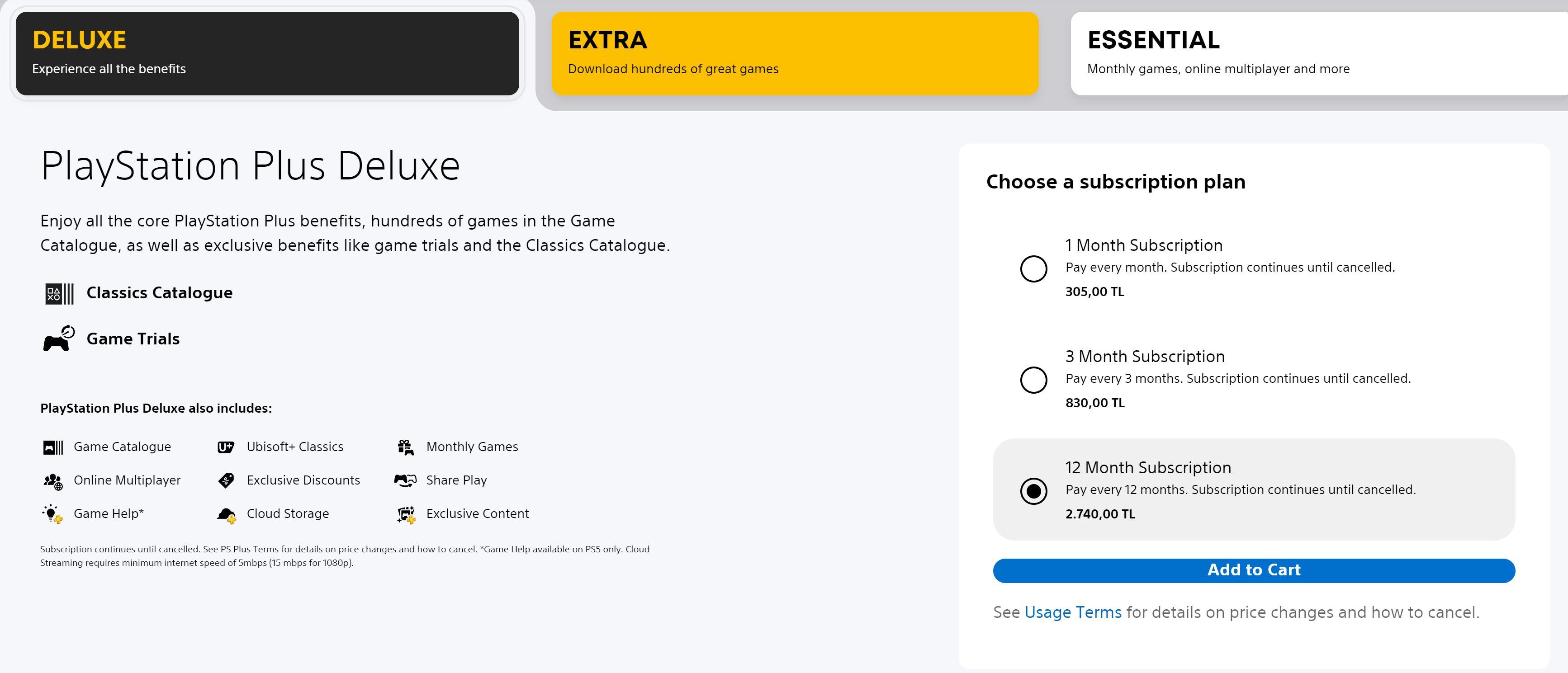1568x673 pixels.
Task: Click the Exclusive Content icon
Action: tap(406, 515)
